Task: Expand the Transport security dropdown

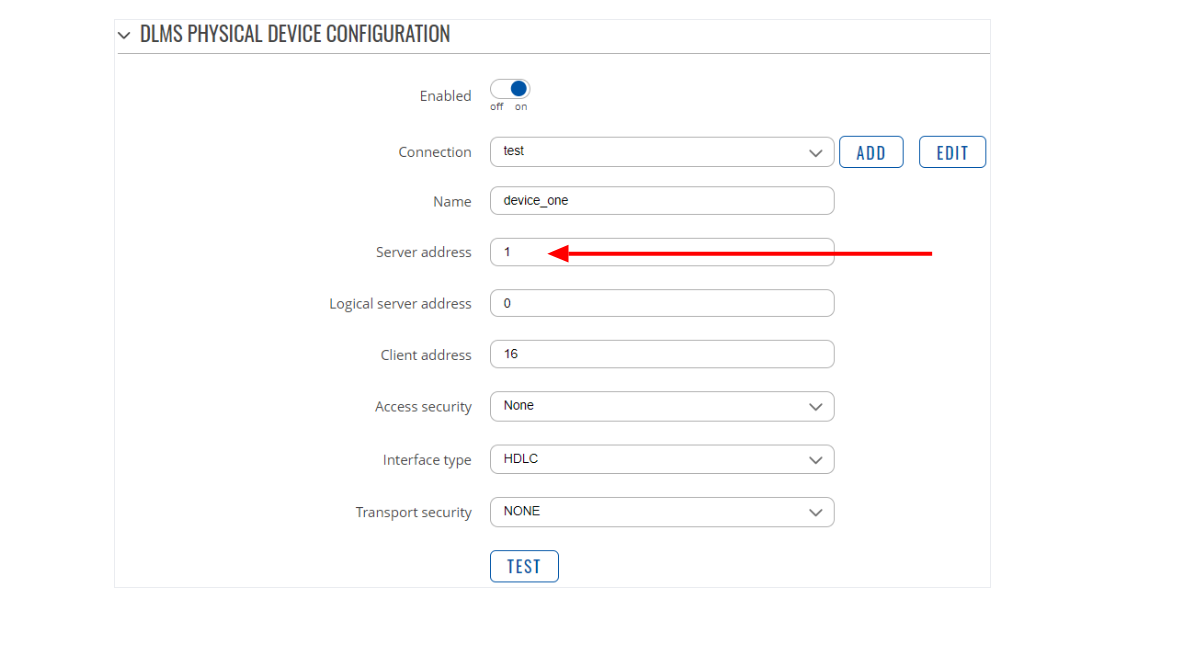Action: point(661,511)
